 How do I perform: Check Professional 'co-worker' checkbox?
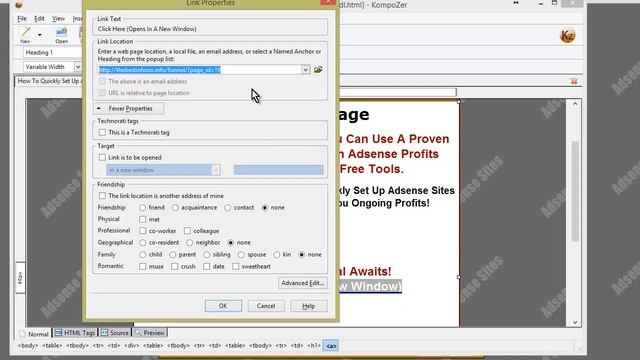(142, 231)
